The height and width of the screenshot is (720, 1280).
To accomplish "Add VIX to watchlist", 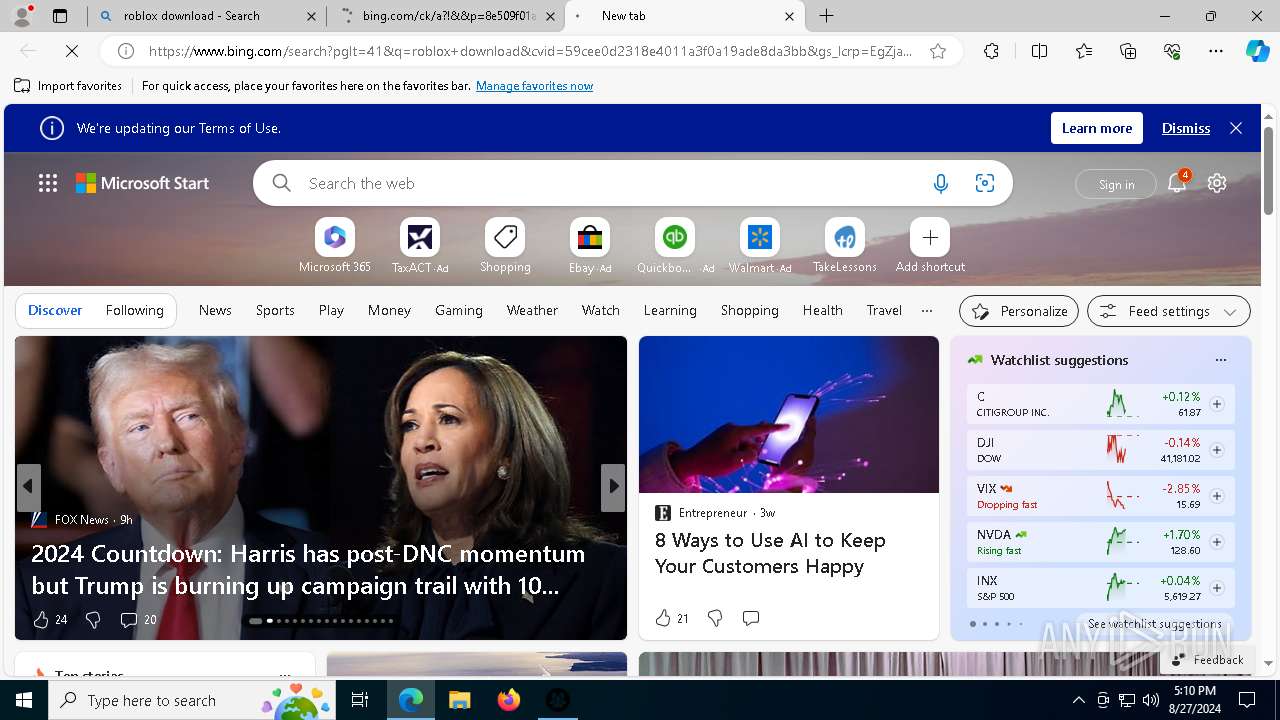I will pos(1217,496).
